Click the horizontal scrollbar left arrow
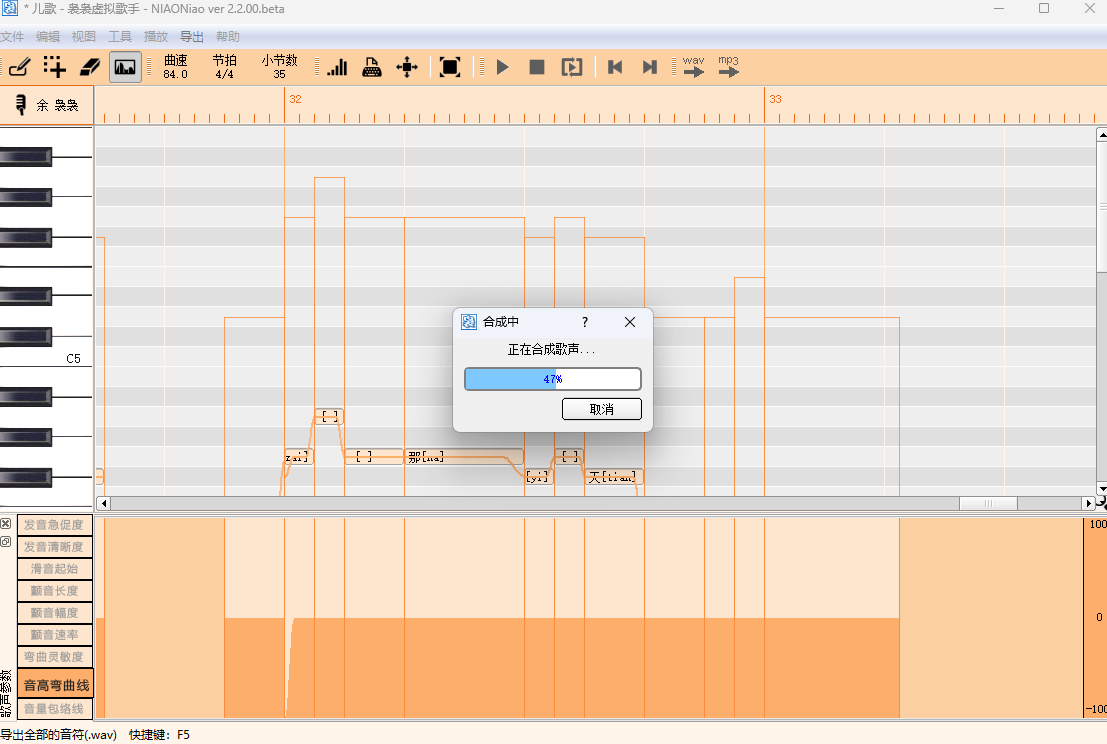 click(102, 503)
